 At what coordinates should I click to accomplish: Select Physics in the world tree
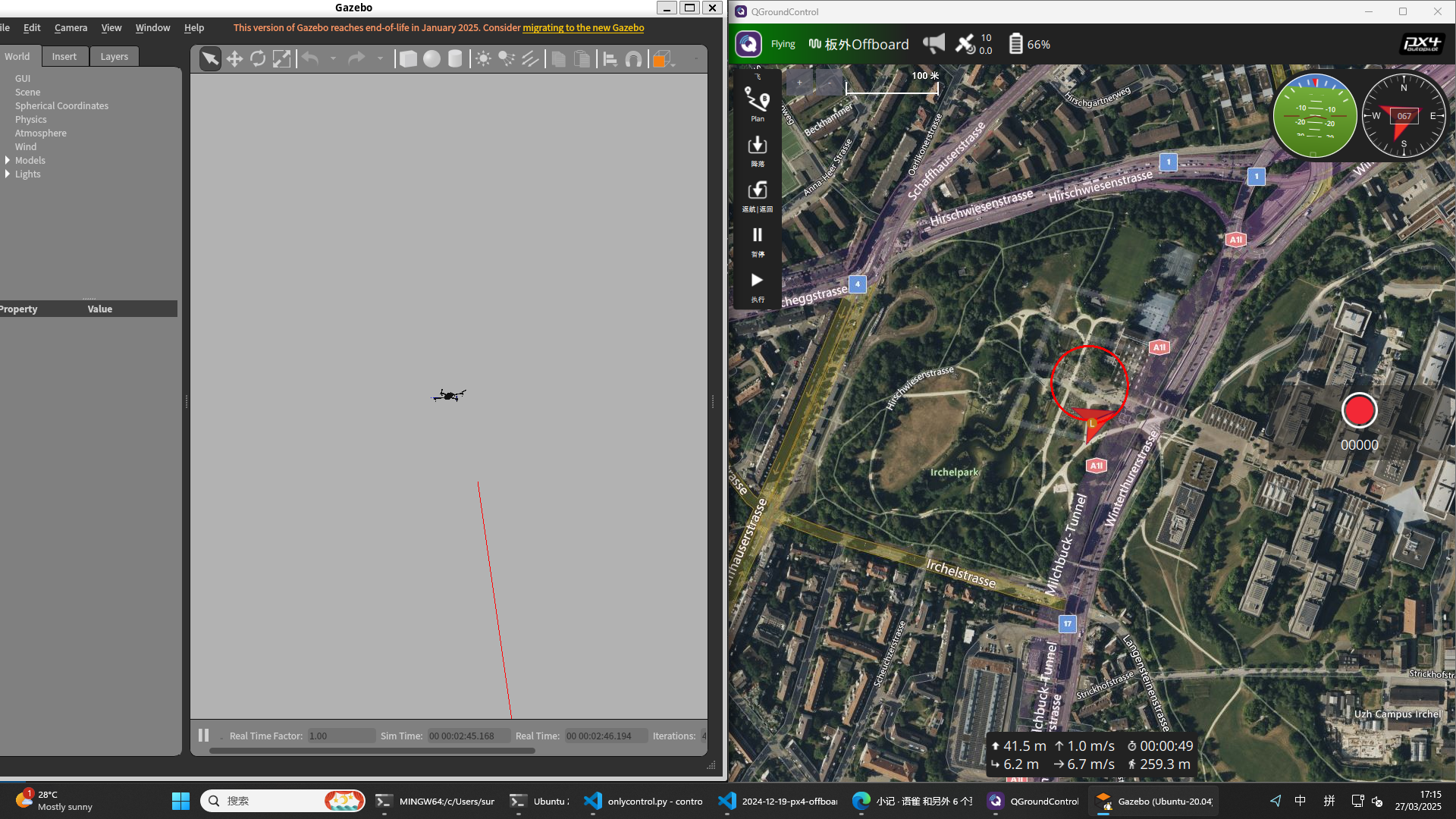pyautogui.click(x=31, y=119)
